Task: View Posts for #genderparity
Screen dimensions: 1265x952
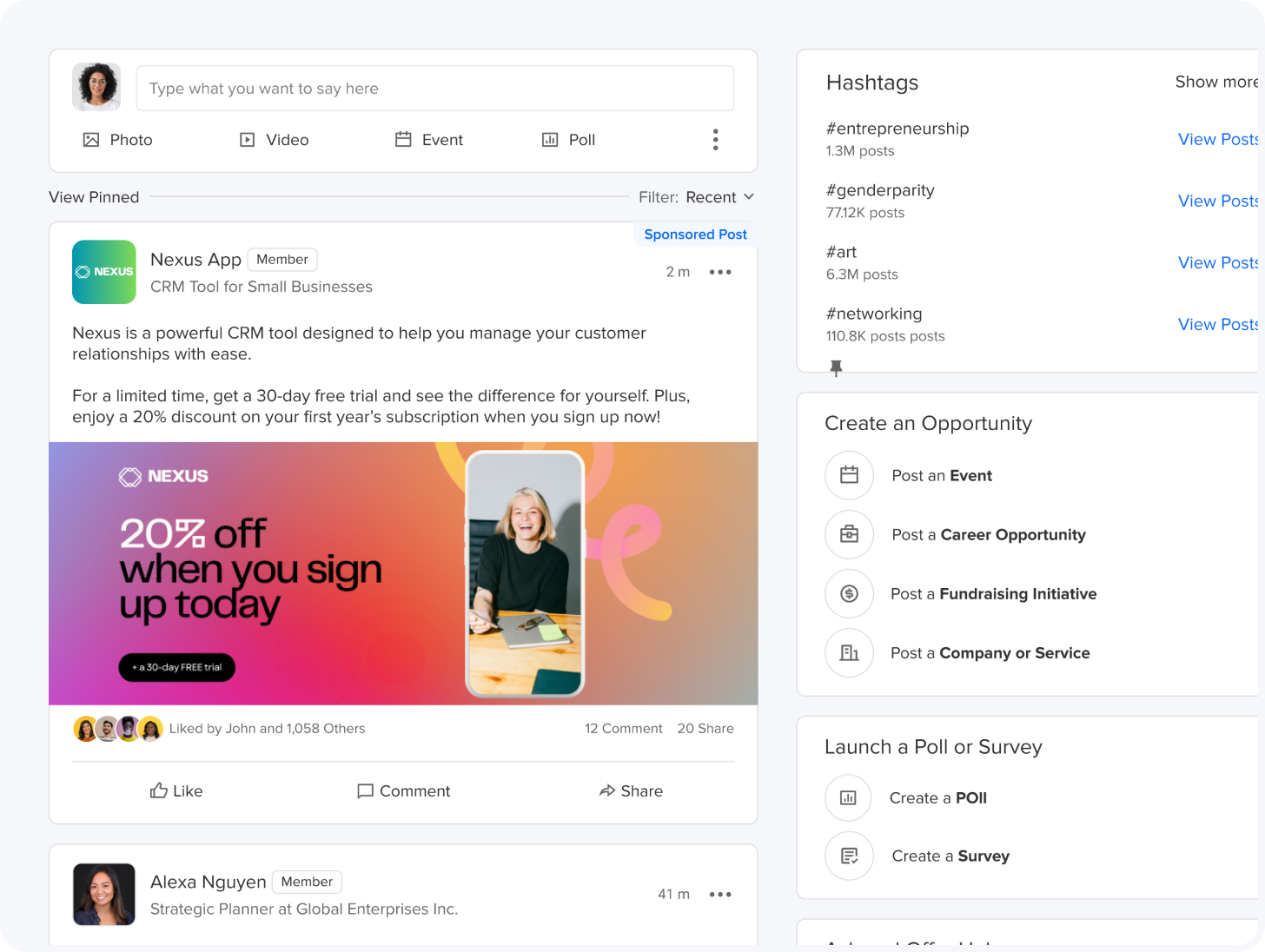Action: point(1218,201)
